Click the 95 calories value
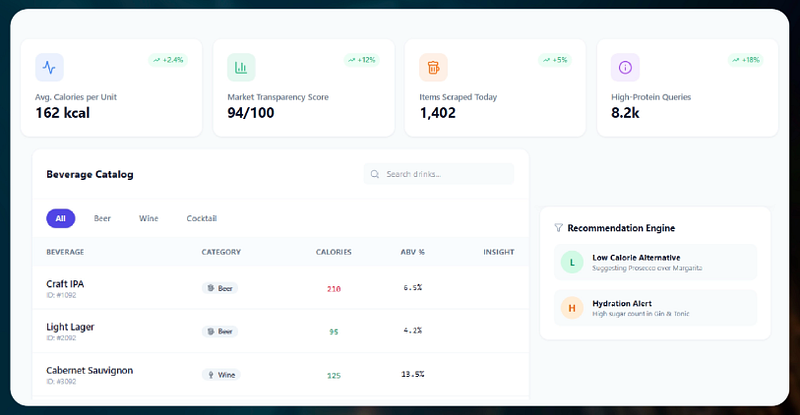The height and width of the screenshot is (415, 800). (x=334, y=332)
